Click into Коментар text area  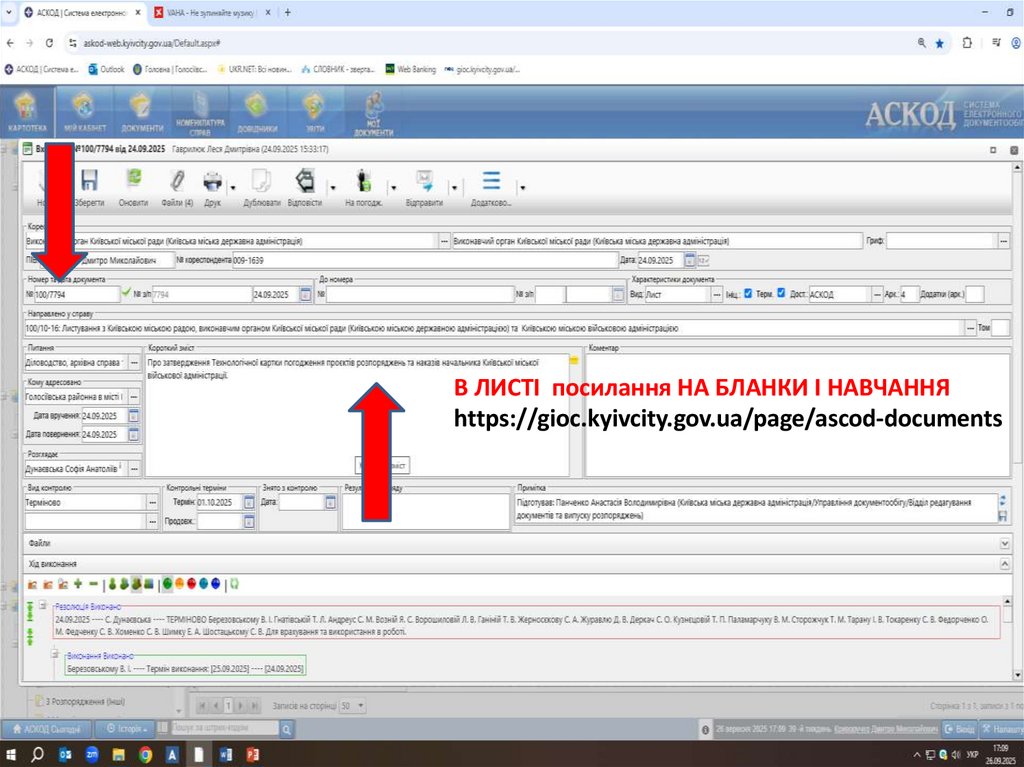point(797,415)
